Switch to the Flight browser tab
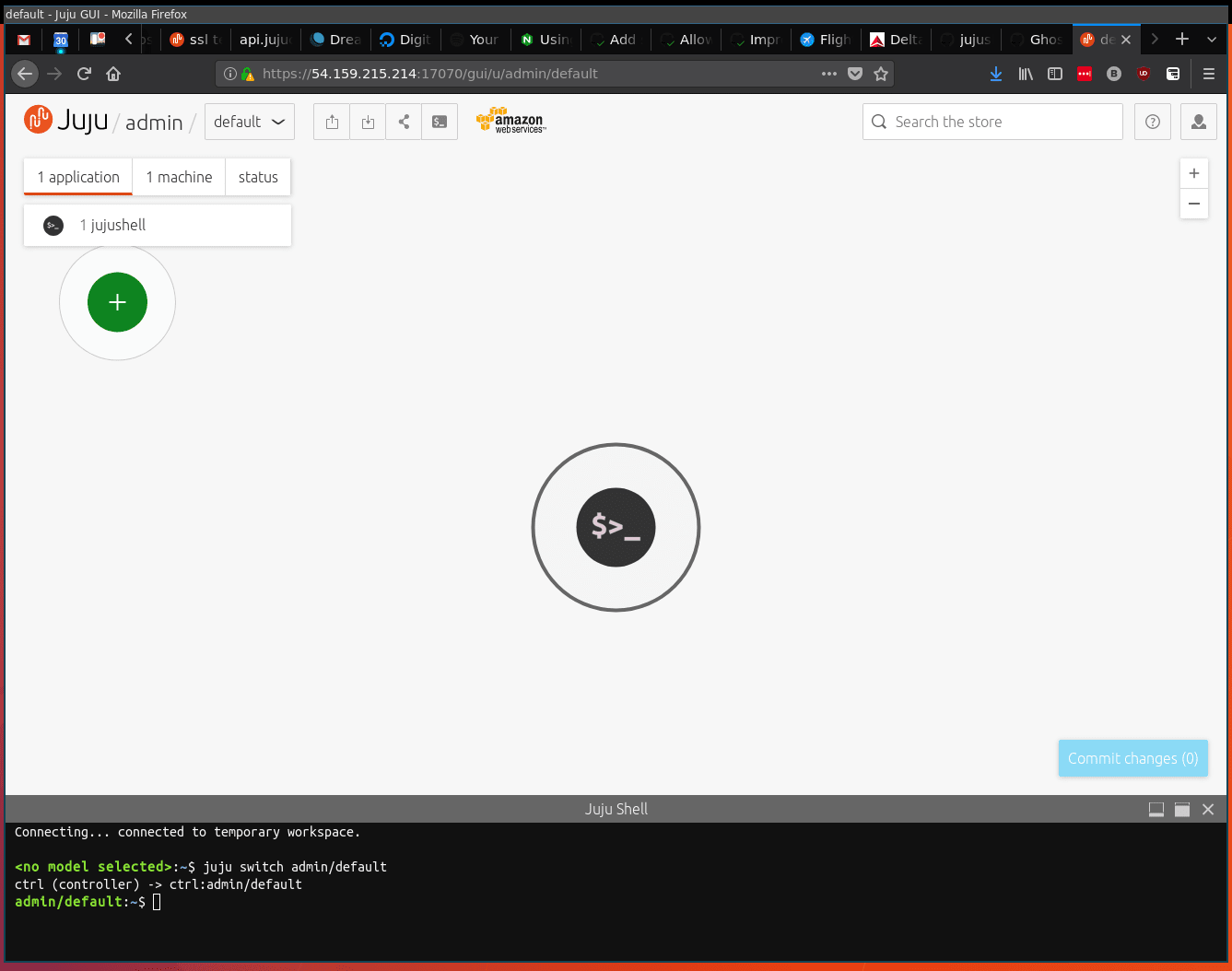The width and height of the screenshot is (1232, 971). pyautogui.click(x=826, y=40)
